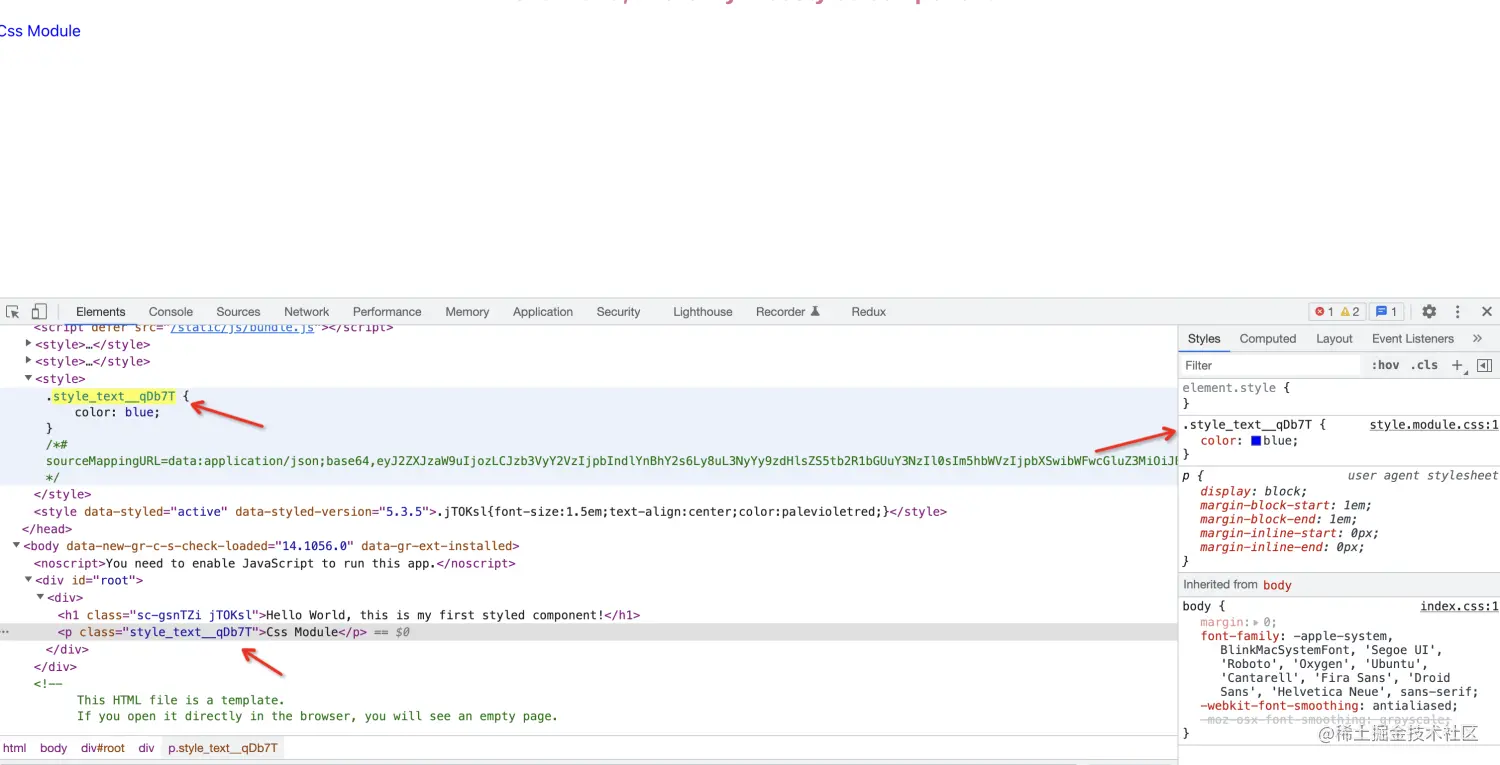This screenshot has height=765, width=1500.
Task: Select the noscript element row
Action: click(275, 563)
